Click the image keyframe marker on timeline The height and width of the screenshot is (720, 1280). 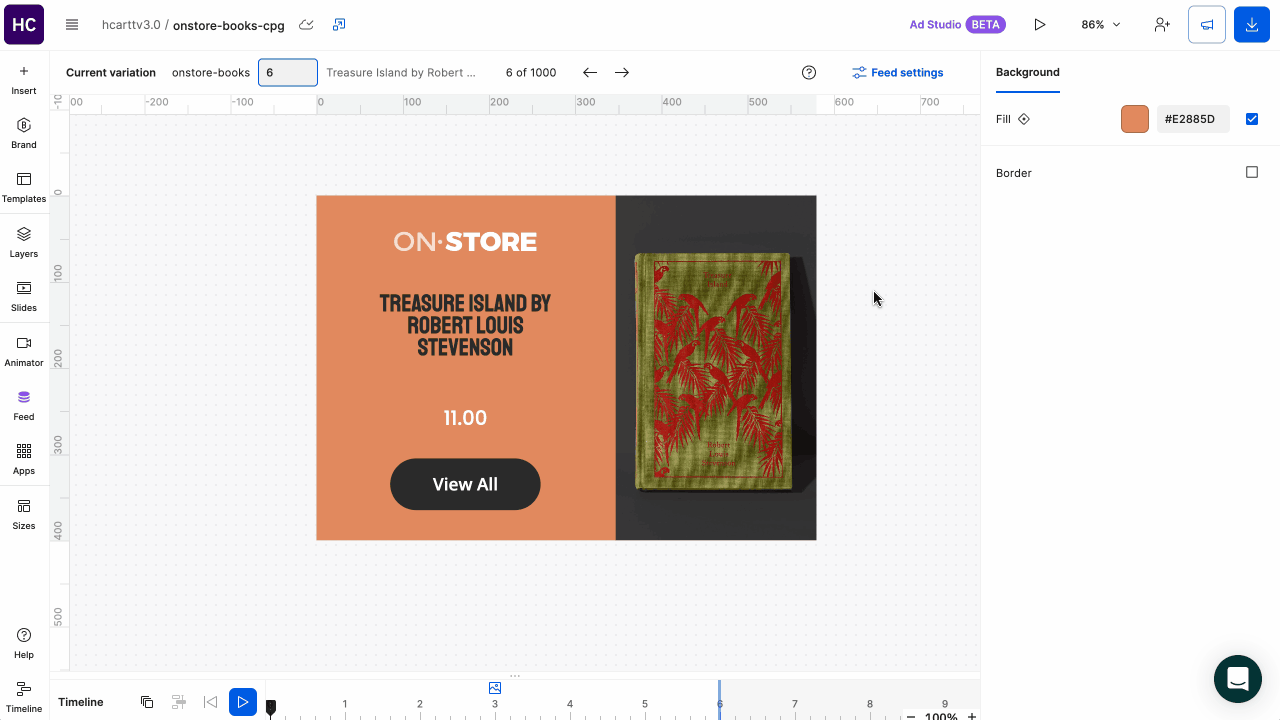click(495, 688)
